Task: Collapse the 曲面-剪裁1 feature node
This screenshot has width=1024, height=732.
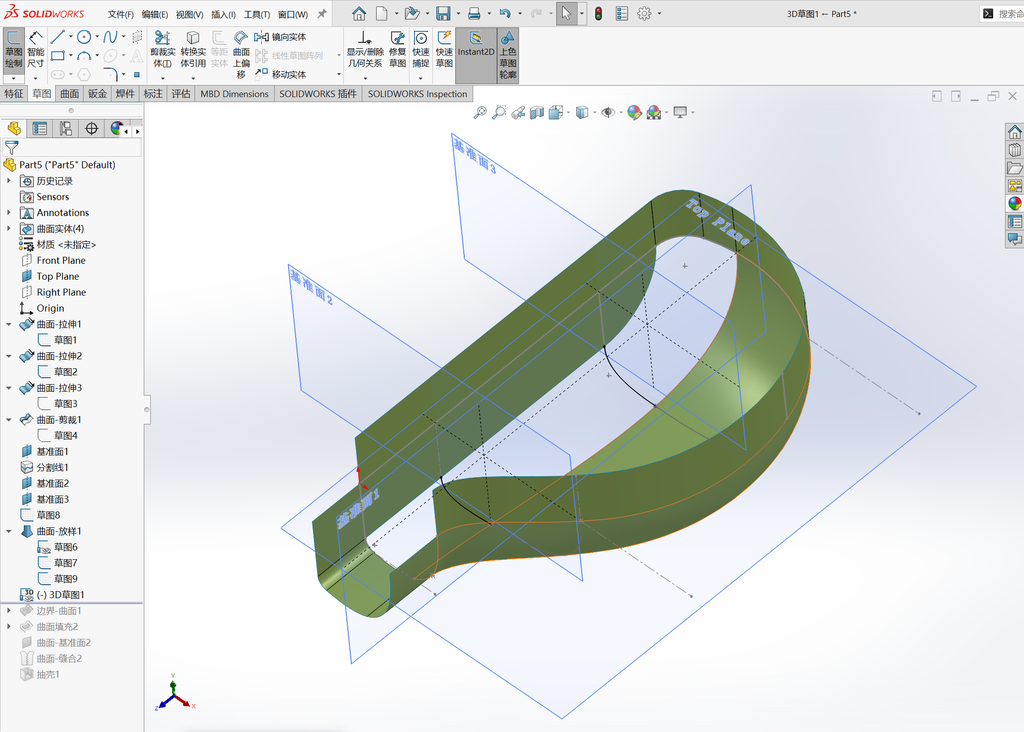Action: [8, 420]
